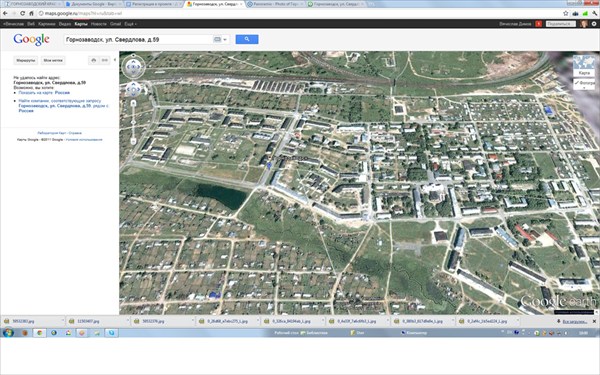Open the options gear in black bar
Screen dimensions: 600x375
tap(594, 24)
